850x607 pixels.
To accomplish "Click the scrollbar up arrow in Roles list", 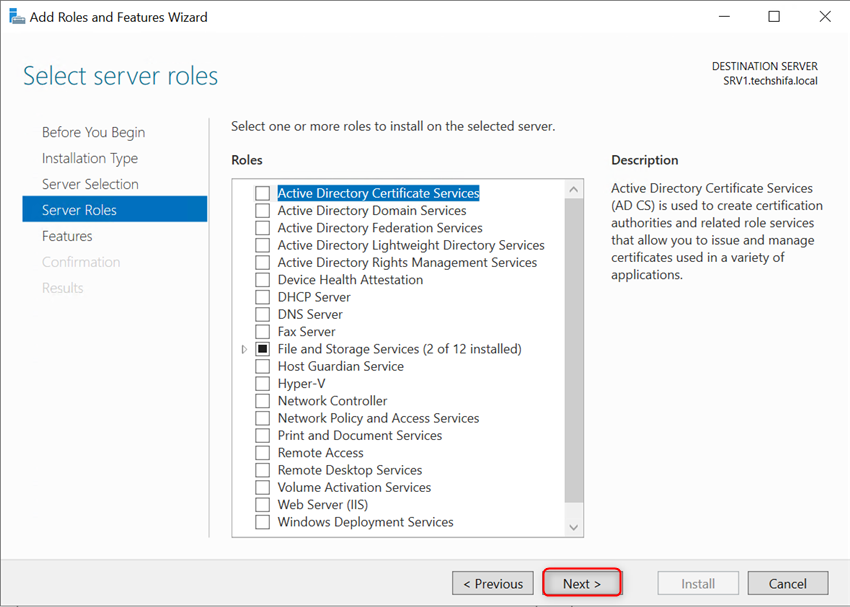I will coord(573,188).
